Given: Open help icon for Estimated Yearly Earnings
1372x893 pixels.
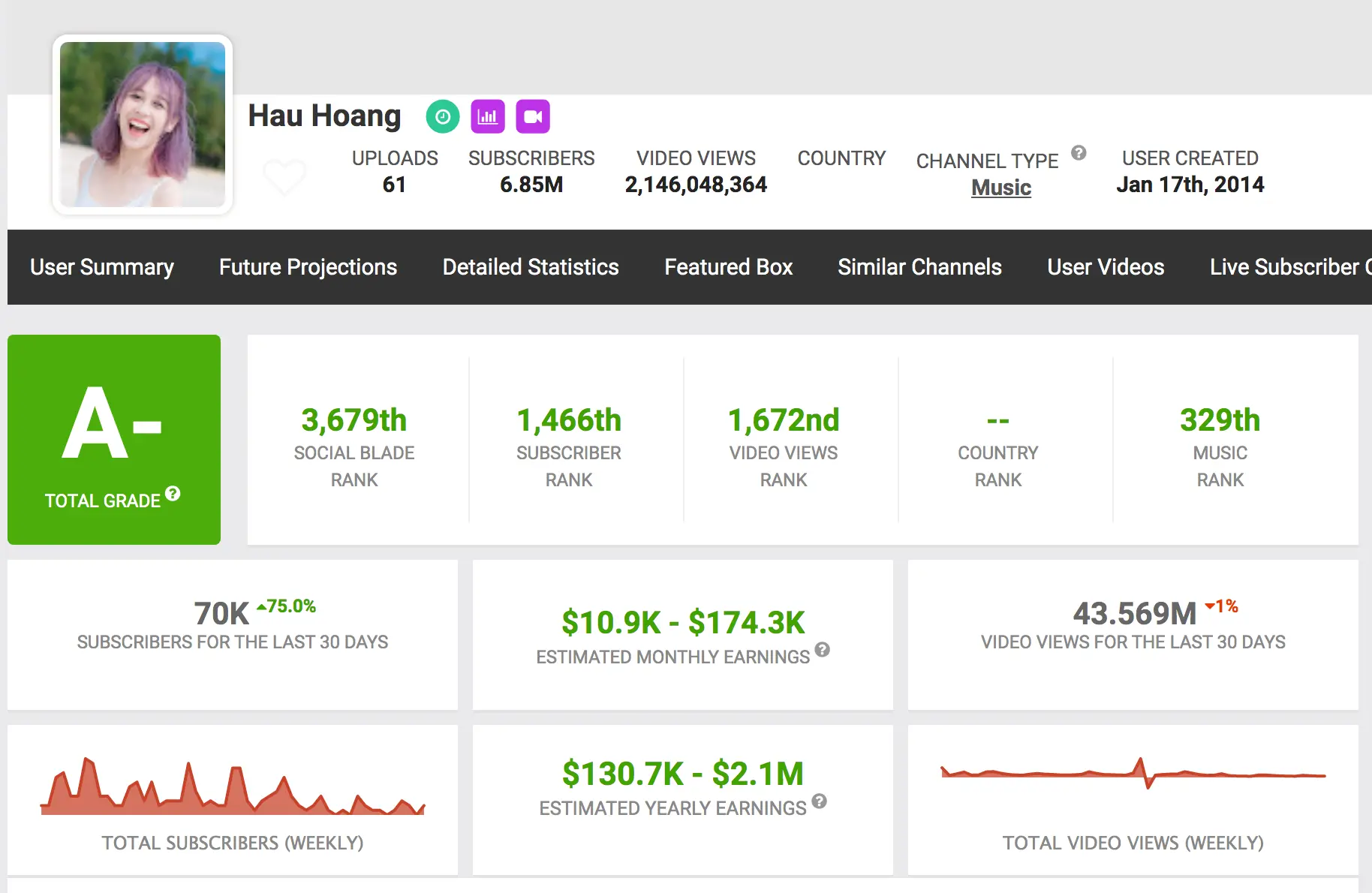Looking at the screenshot, I should click(820, 801).
